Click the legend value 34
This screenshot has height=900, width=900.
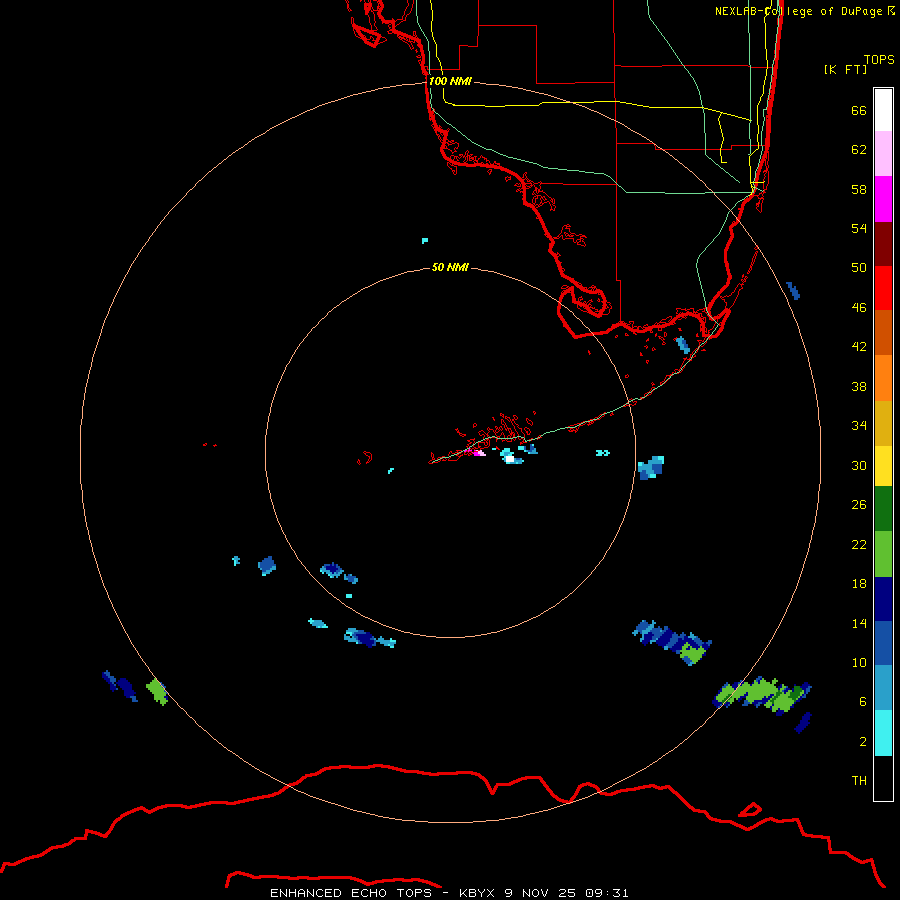click(859, 425)
